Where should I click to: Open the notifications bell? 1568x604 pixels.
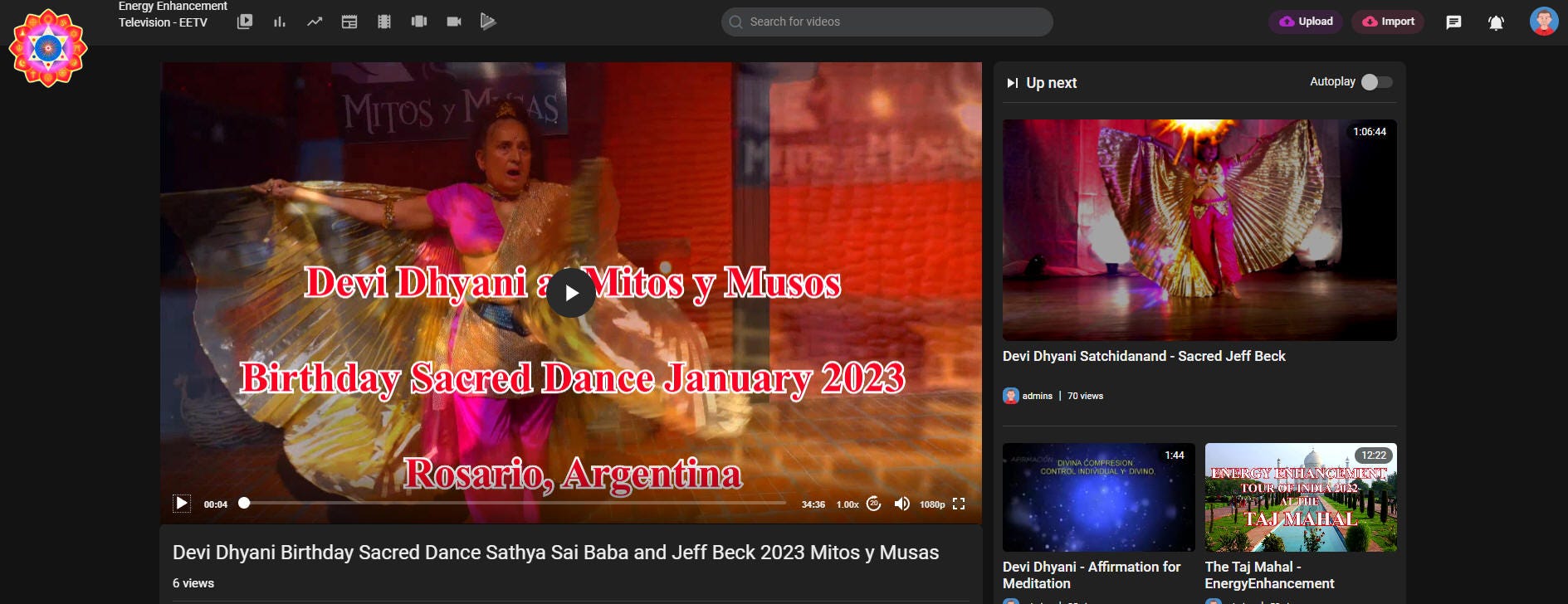point(1496,22)
